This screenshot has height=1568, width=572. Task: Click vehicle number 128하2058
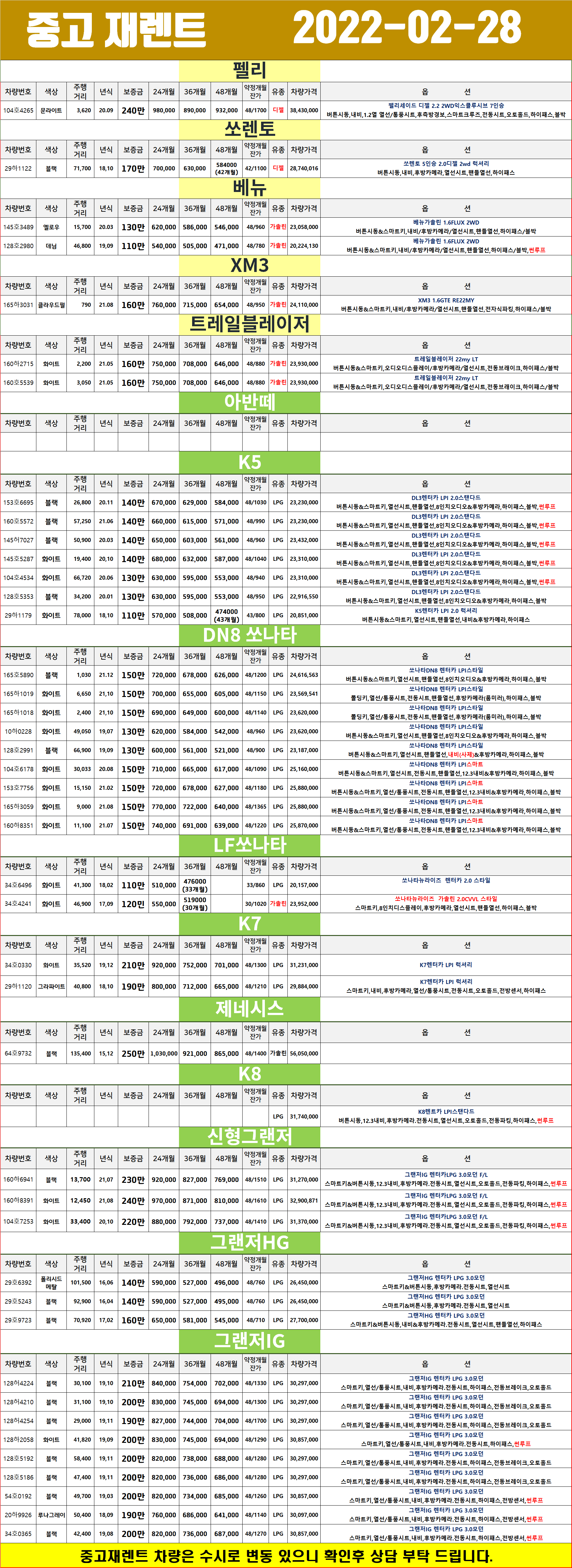[x=18, y=1440]
